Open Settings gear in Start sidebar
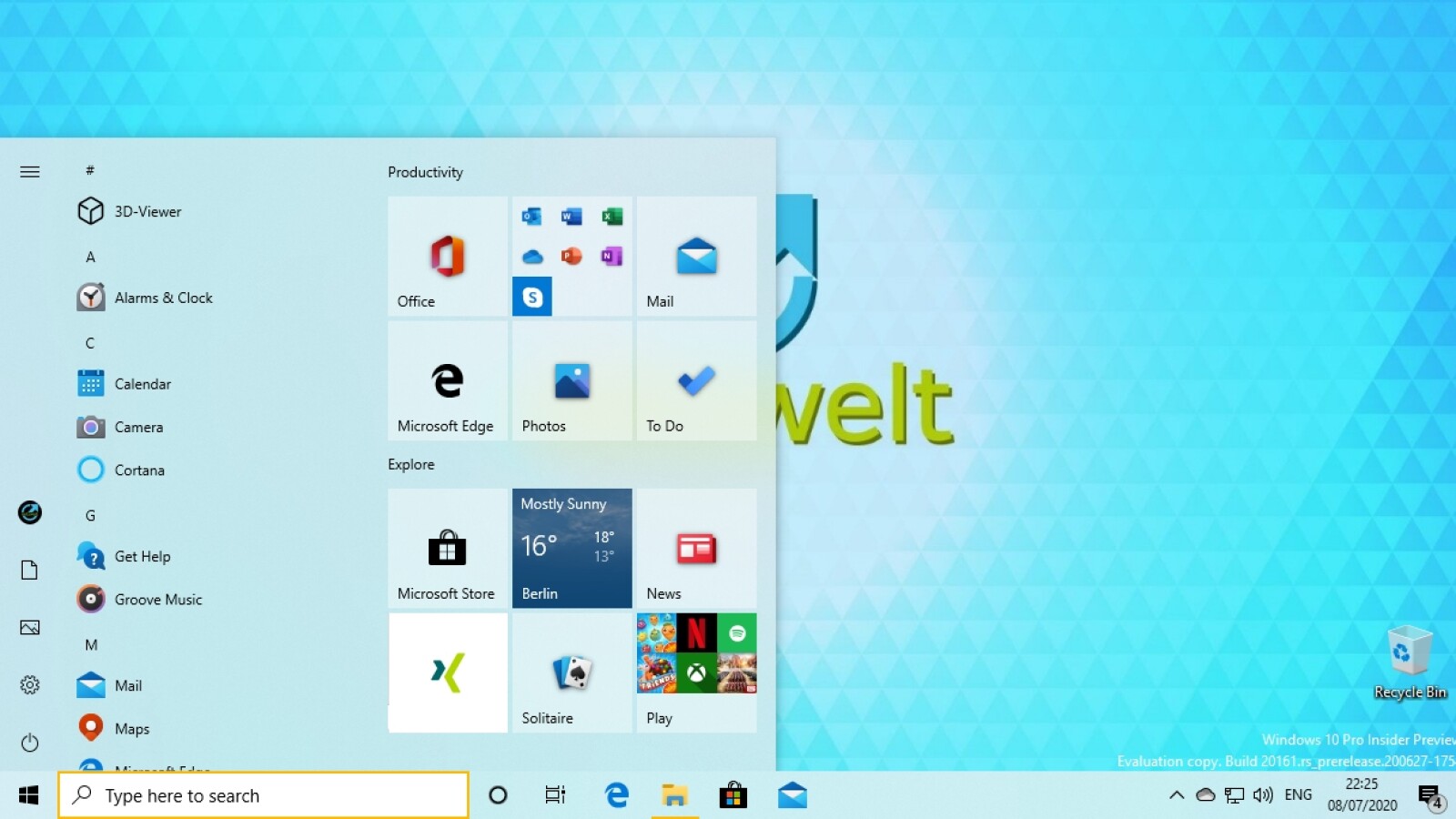Image resolution: width=1456 pixels, height=819 pixels. [30, 684]
